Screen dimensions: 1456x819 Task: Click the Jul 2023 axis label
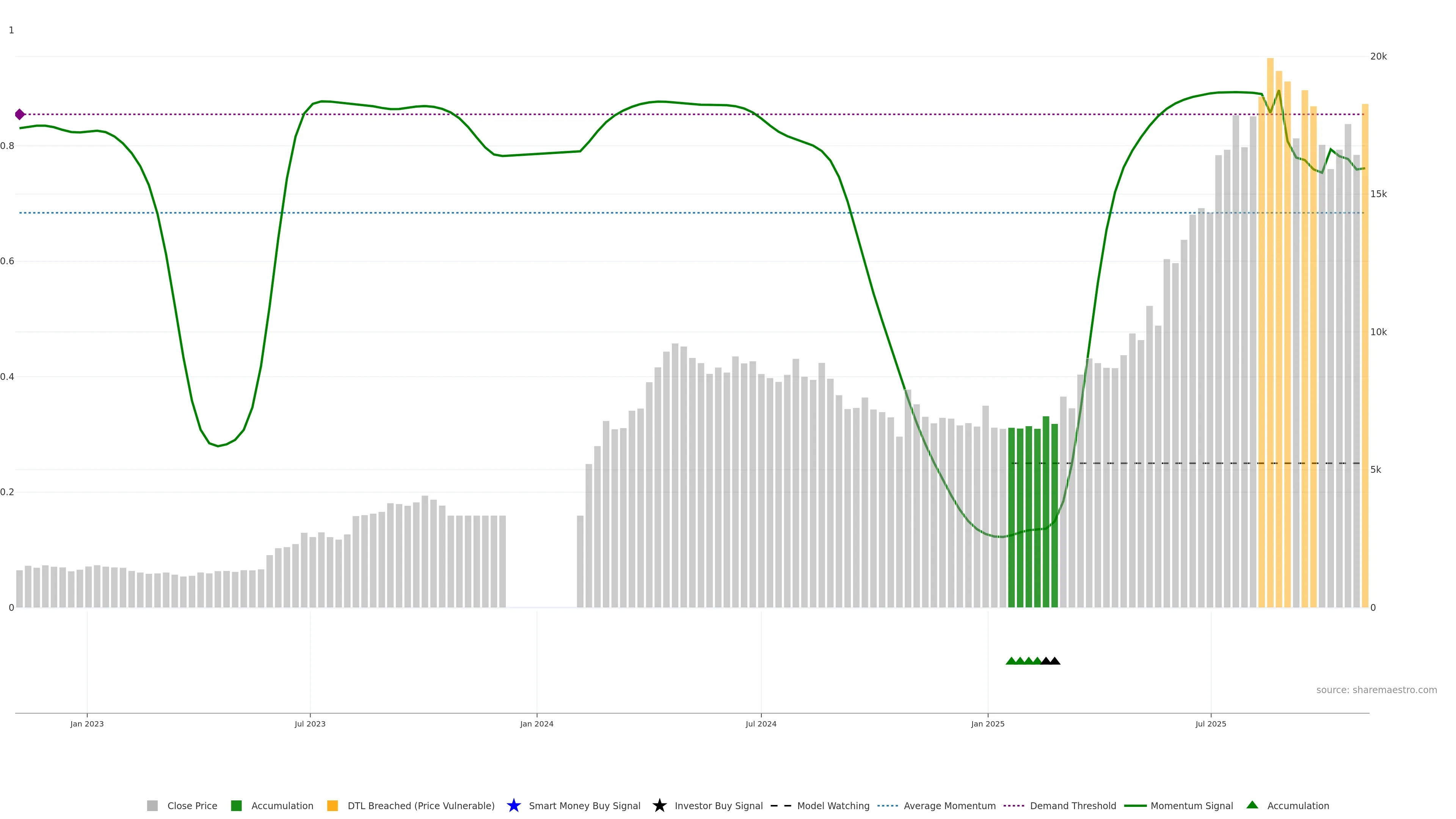(310, 723)
